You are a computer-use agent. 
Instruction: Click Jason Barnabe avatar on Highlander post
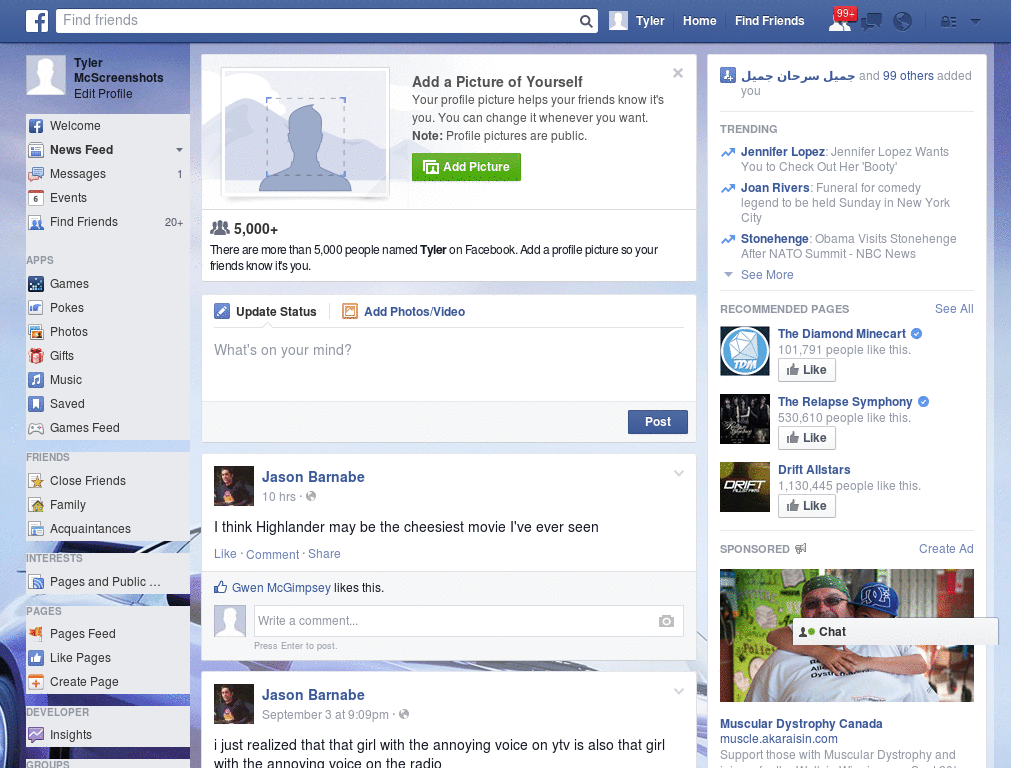coord(234,486)
